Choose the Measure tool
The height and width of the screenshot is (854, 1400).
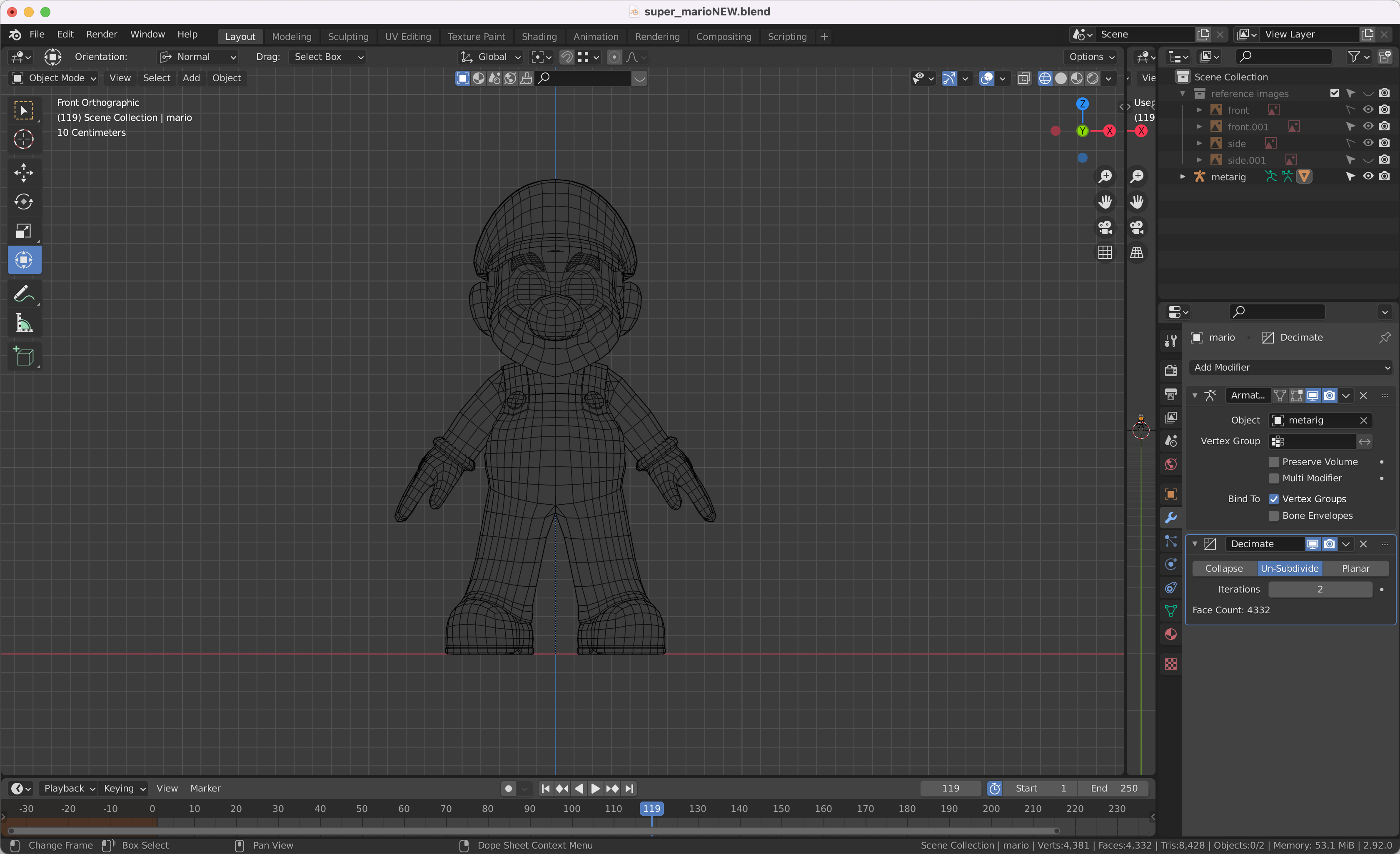pyautogui.click(x=24, y=323)
